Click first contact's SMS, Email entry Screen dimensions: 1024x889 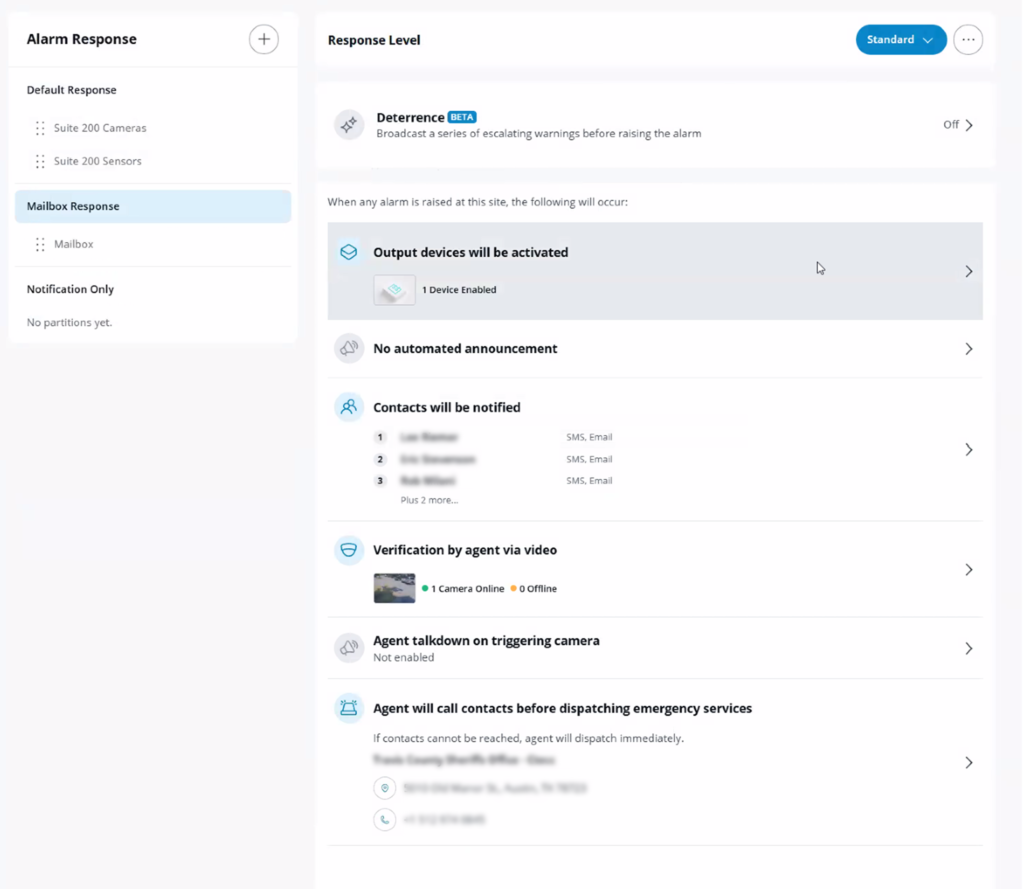[x=589, y=437]
